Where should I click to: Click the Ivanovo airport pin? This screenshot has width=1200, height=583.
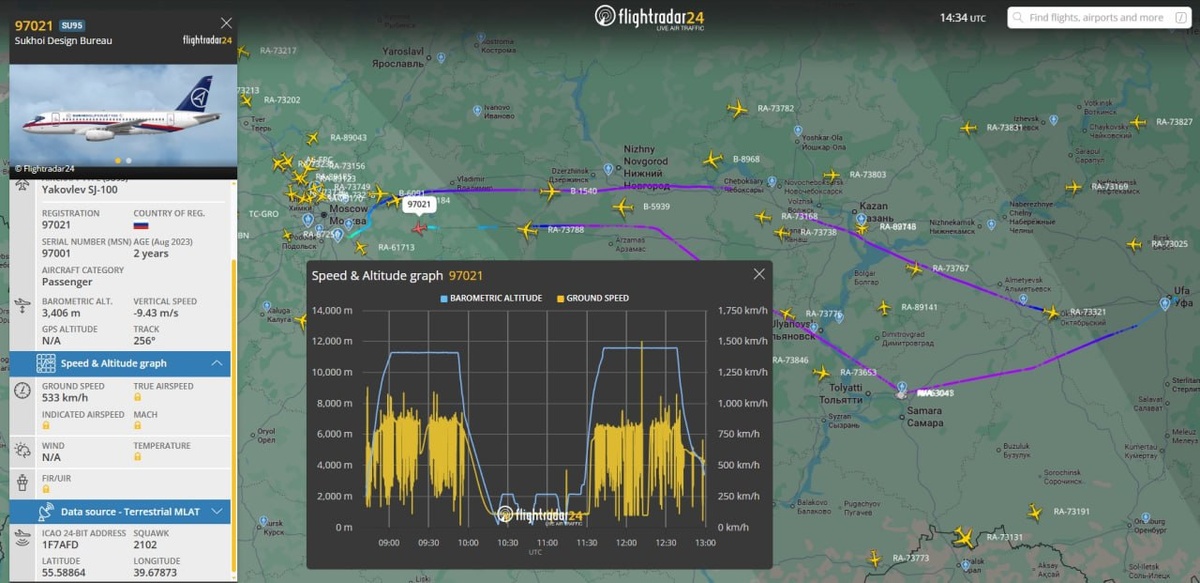point(479,109)
